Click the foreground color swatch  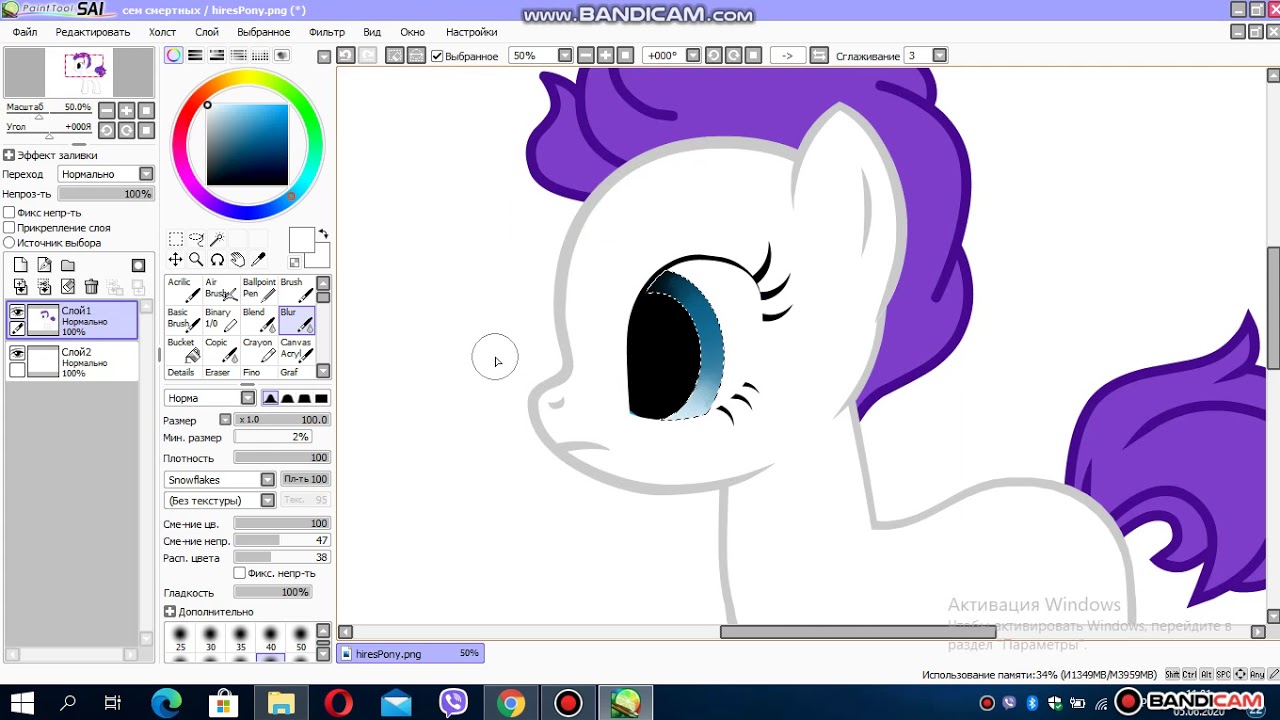[x=302, y=240]
